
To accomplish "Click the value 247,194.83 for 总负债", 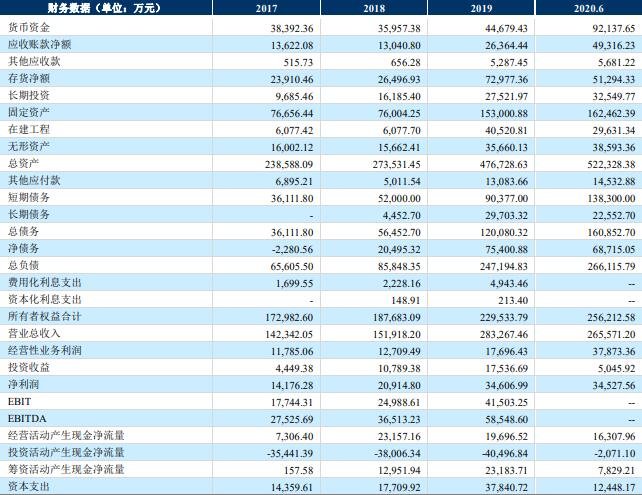I will click(504, 267).
